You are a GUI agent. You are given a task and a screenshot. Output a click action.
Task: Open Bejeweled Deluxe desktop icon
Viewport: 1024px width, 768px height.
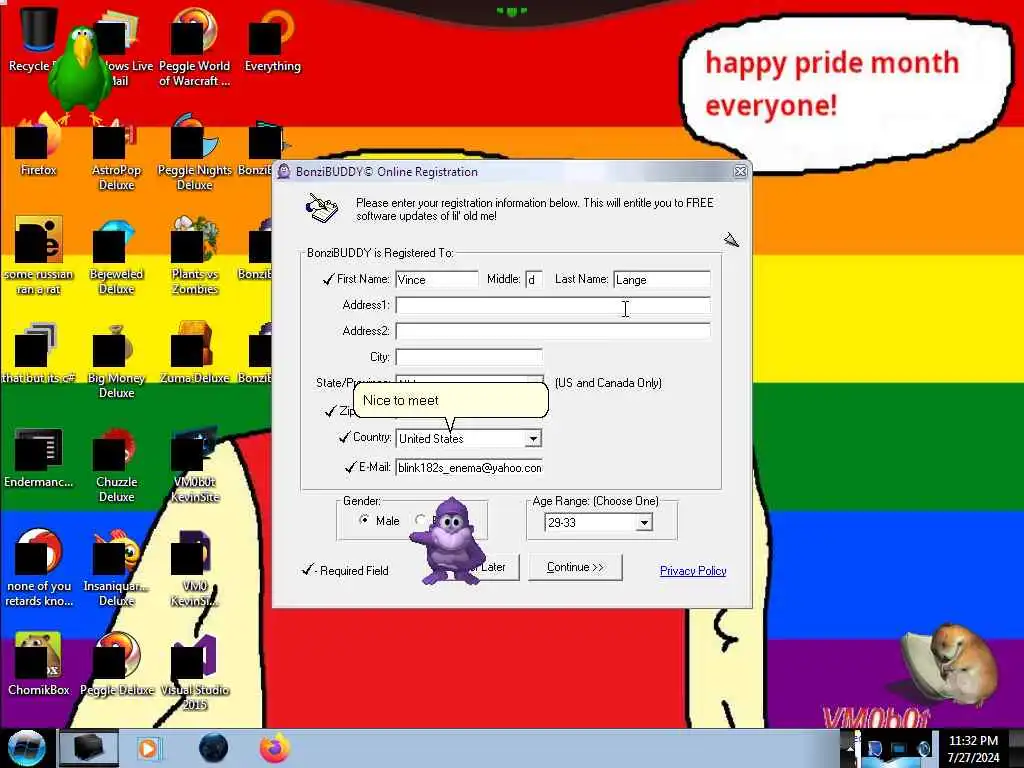pos(116,256)
